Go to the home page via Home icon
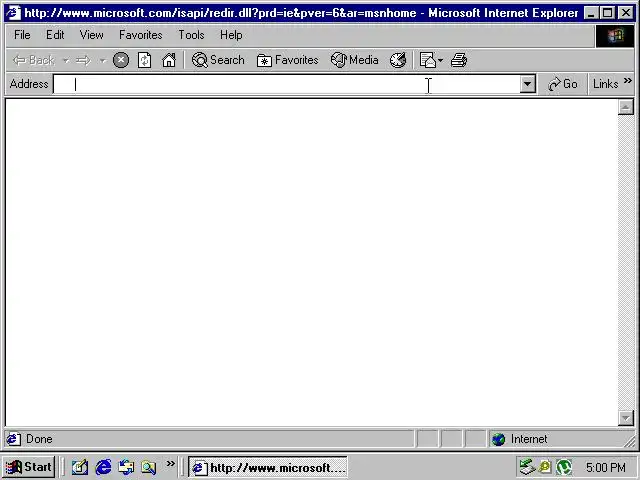 click(169, 60)
